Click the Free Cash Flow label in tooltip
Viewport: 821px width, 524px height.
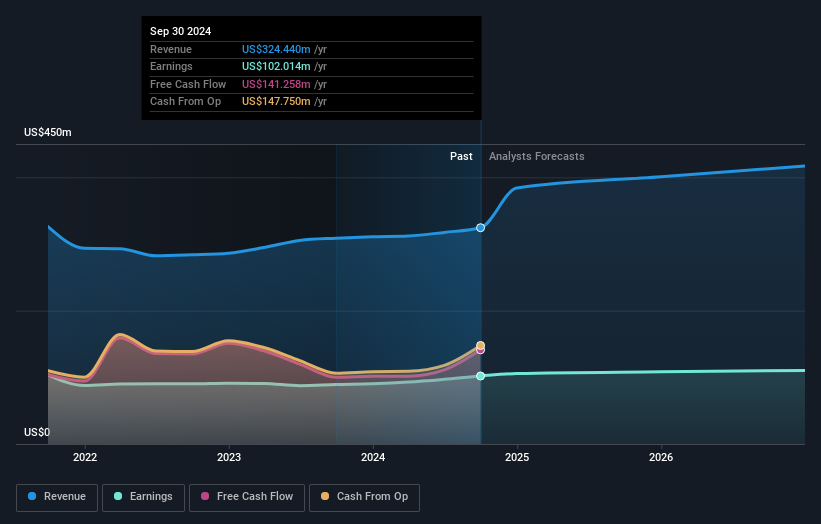(x=188, y=84)
